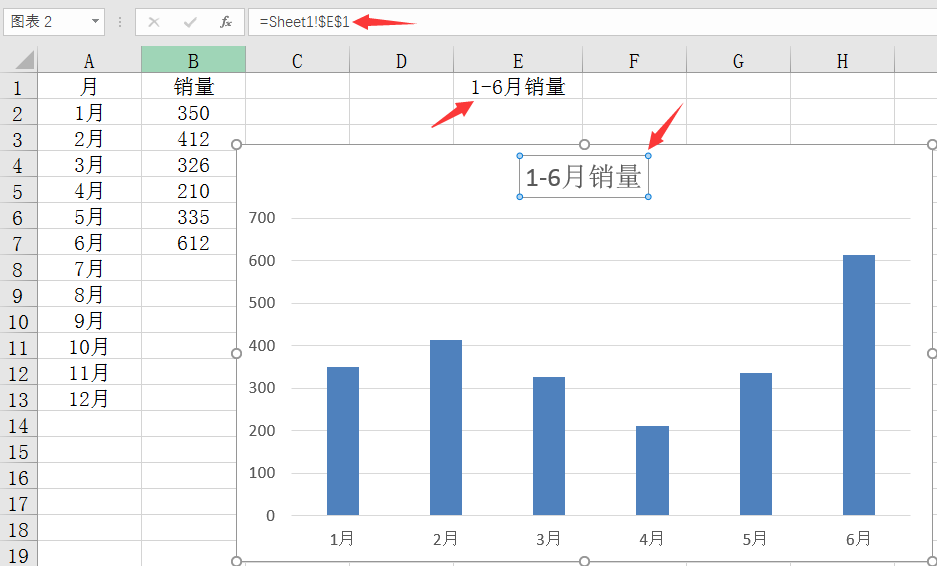This screenshot has height=566, width=937.
Task: Click the 0 value axis label
Action: point(271,515)
